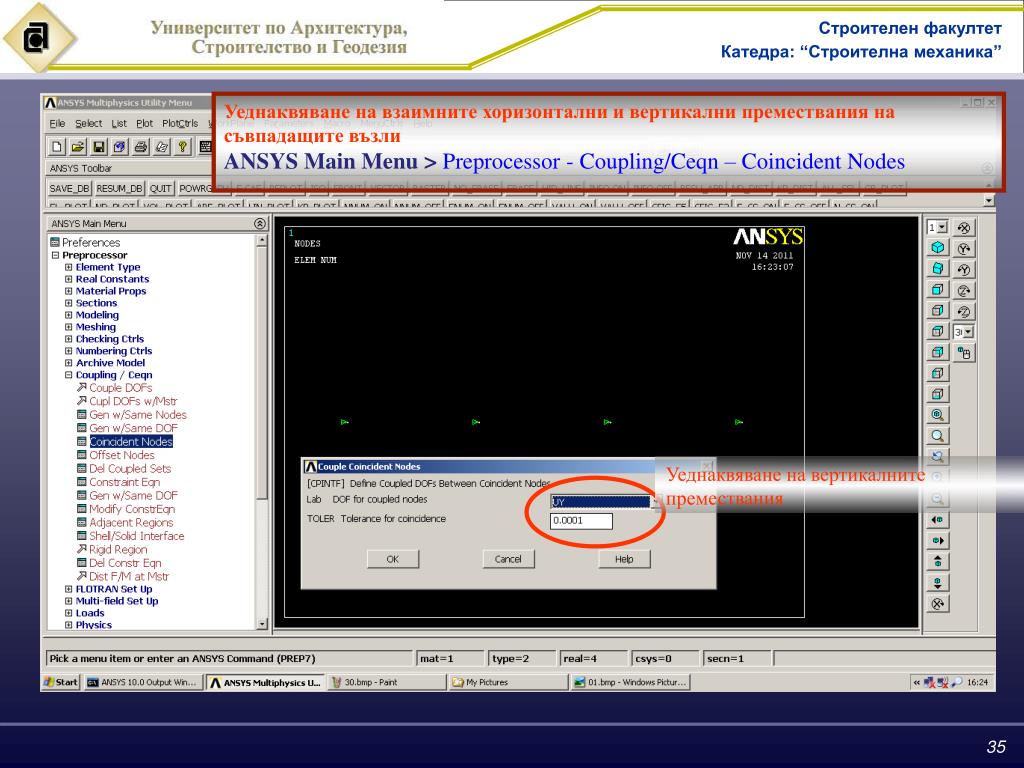The height and width of the screenshot is (768, 1024).
Task: Collapse the ANSYS Main Menu panel chevron
Action: tap(259, 223)
